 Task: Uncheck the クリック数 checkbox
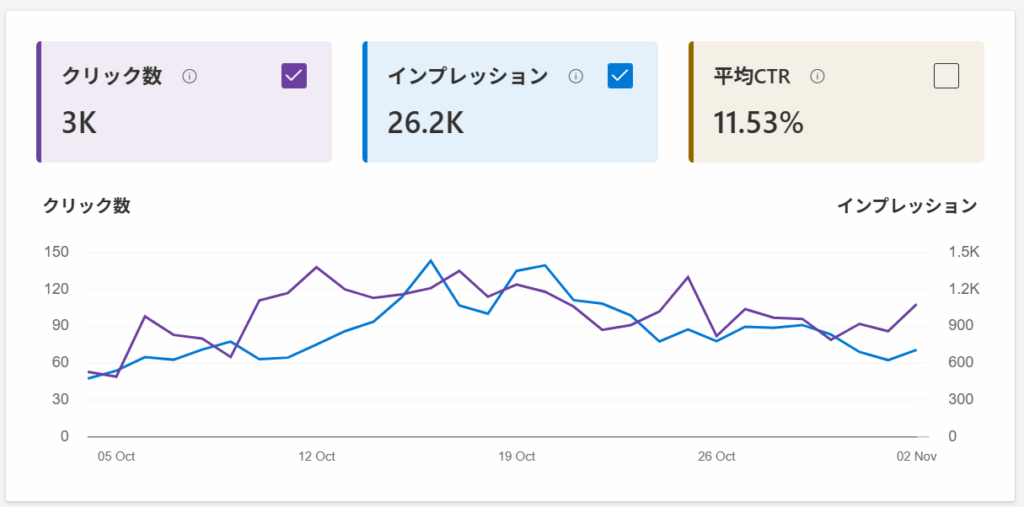[x=294, y=76]
